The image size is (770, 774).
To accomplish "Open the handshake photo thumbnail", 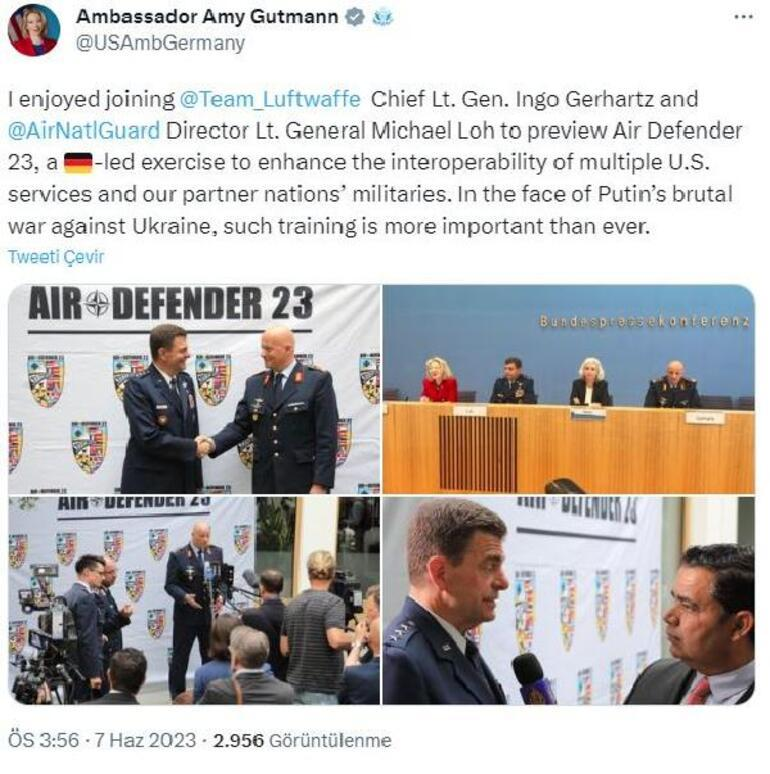I will (x=194, y=389).
